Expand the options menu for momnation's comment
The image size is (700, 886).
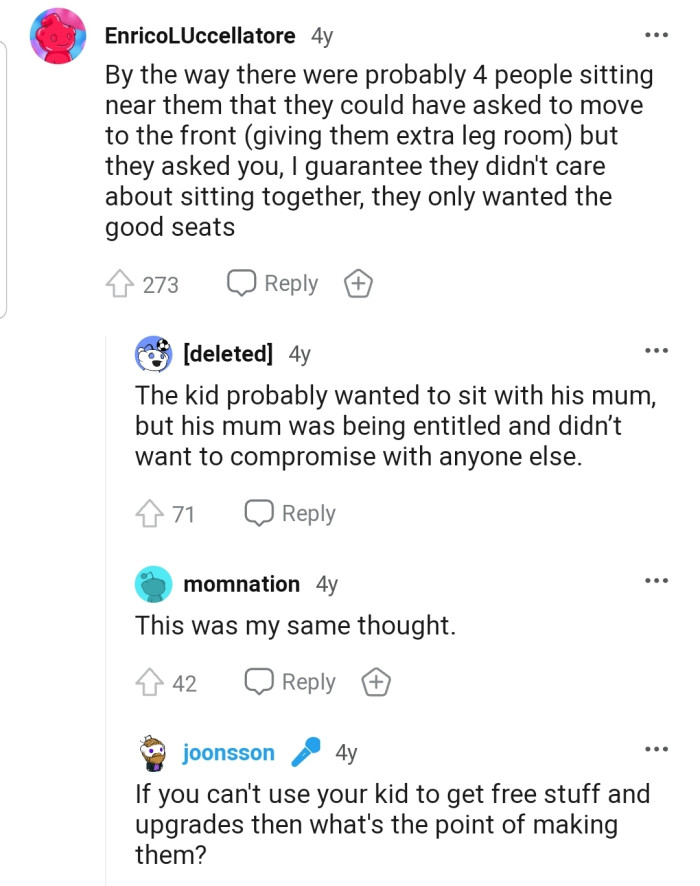[656, 583]
